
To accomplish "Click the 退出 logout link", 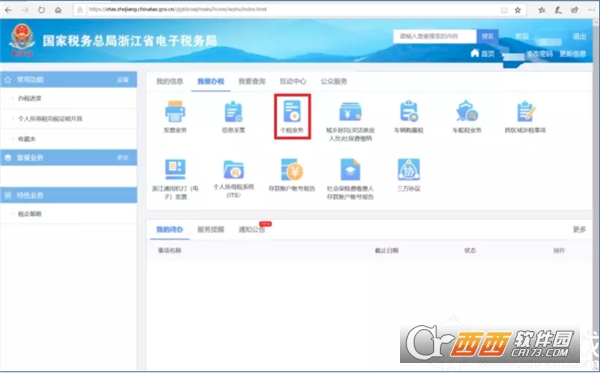I will 579,36.
